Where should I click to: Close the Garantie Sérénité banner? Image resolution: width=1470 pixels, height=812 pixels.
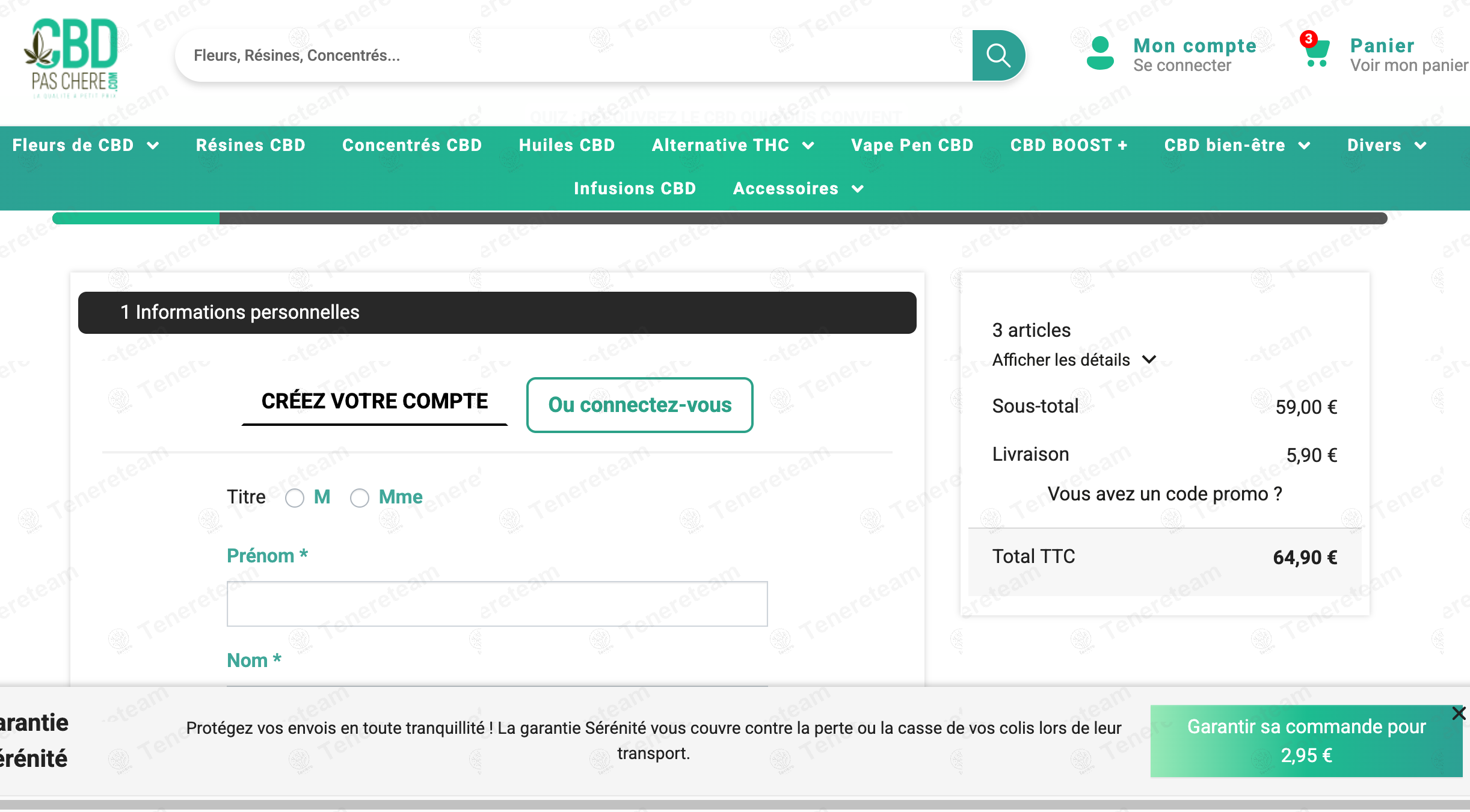pos(1459,713)
